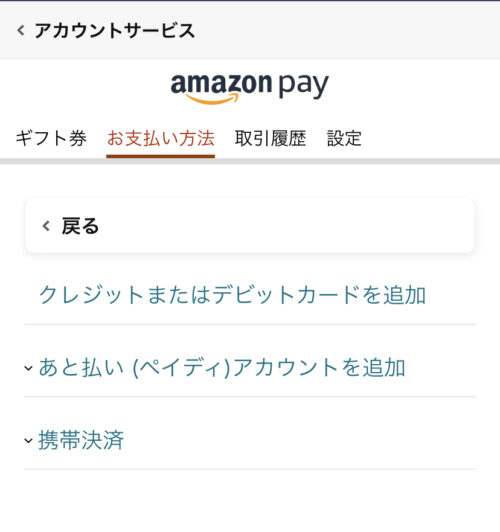Go to the 設定 tab
Image resolution: width=500 pixels, height=532 pixels.
(344, 138)
